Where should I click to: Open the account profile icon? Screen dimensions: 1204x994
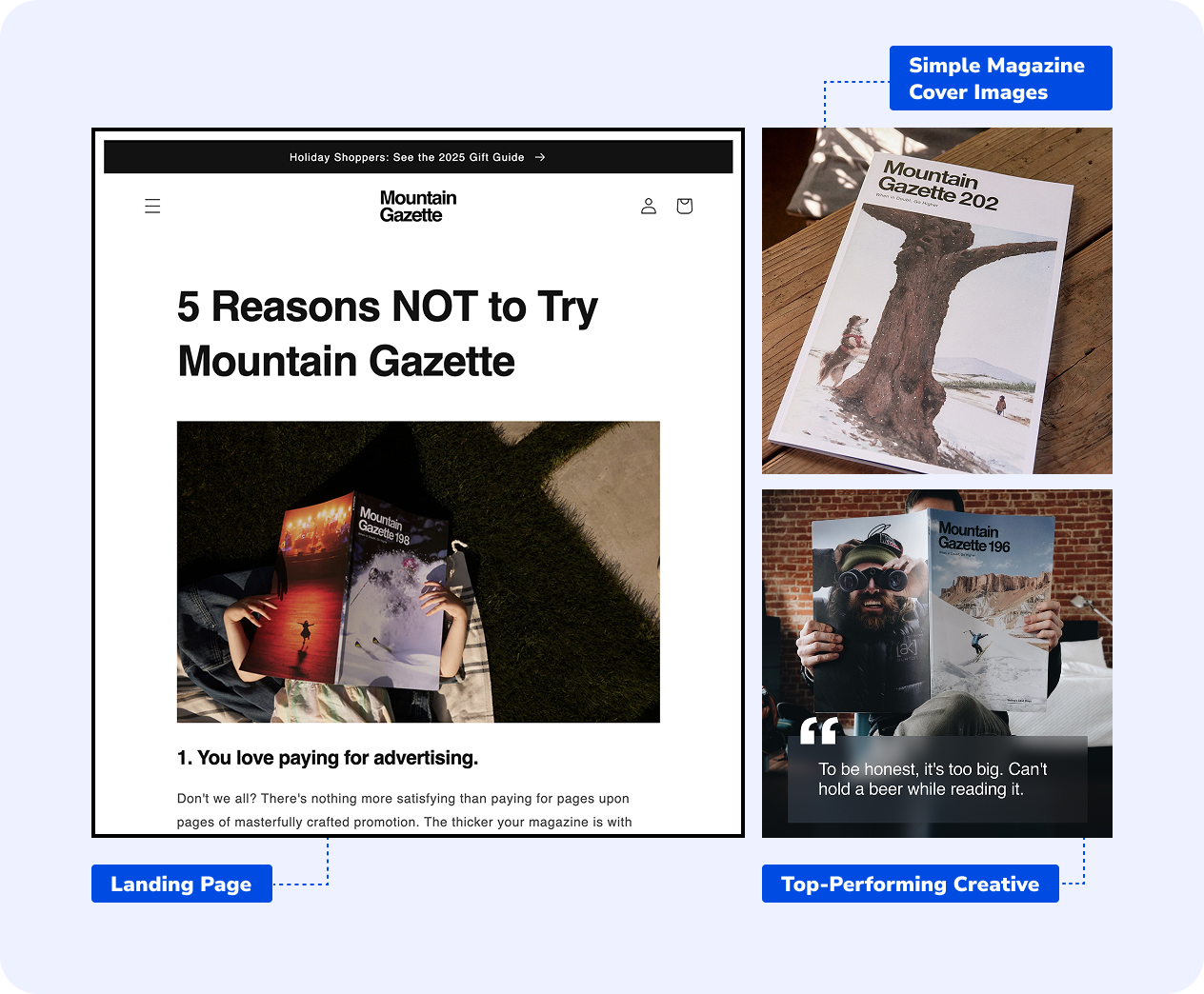click(x=649, y=206)
